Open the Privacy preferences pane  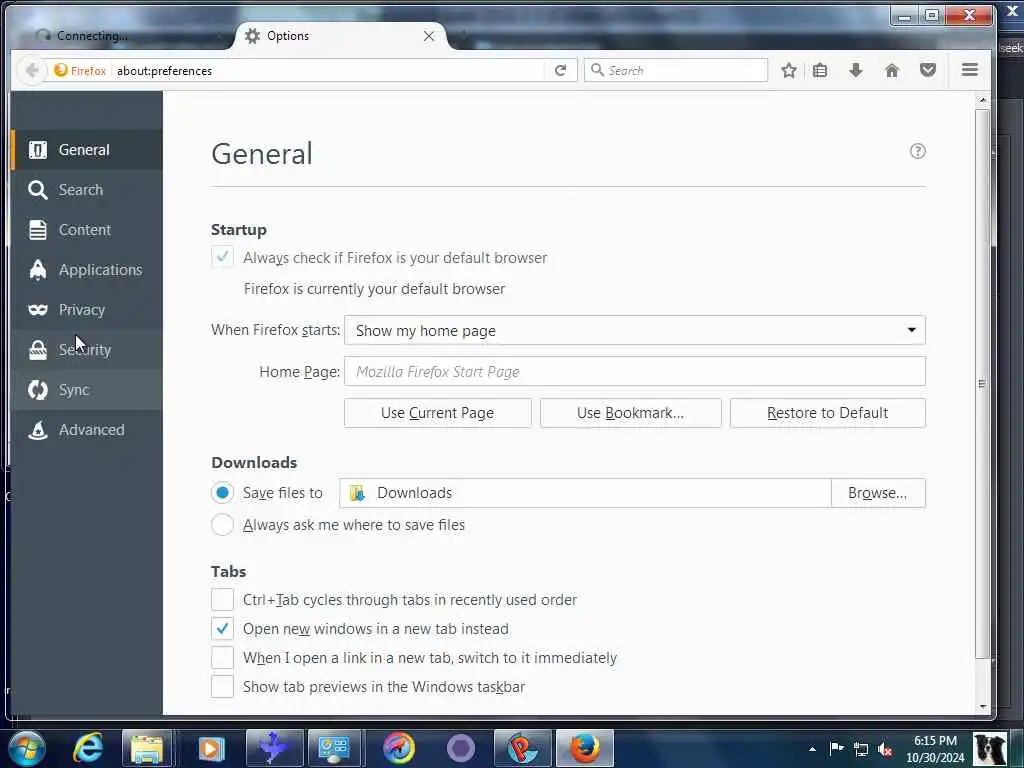pyautogui.click(x=86, y=310)
